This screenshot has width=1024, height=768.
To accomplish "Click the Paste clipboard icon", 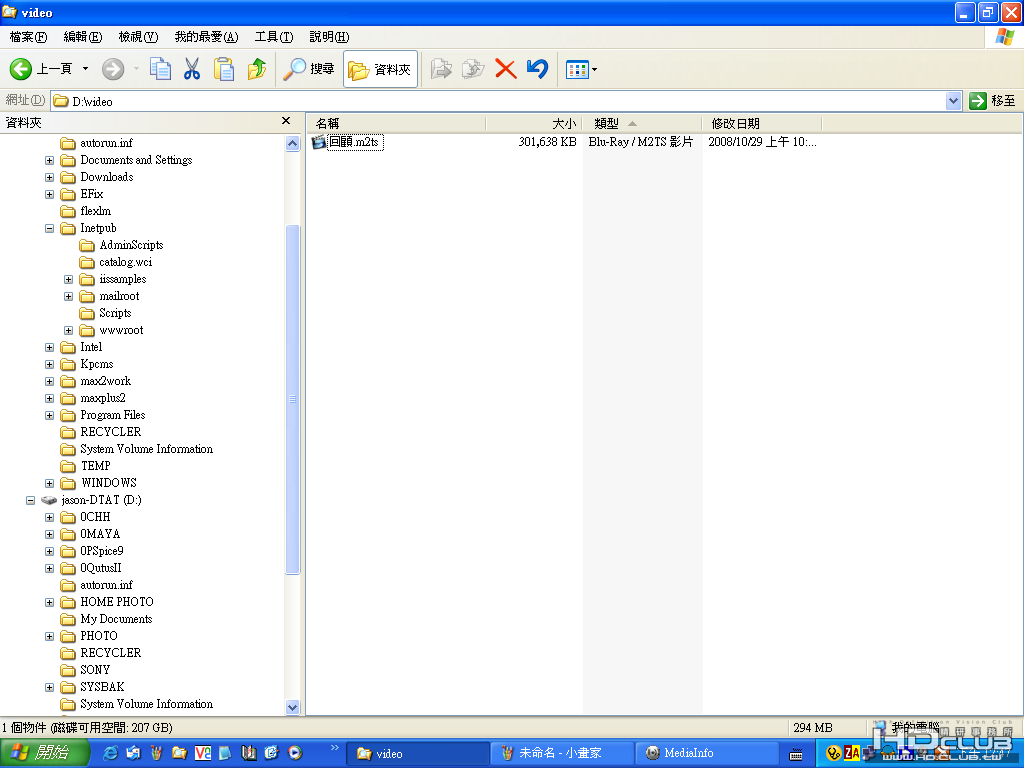I will pos(224,69).
